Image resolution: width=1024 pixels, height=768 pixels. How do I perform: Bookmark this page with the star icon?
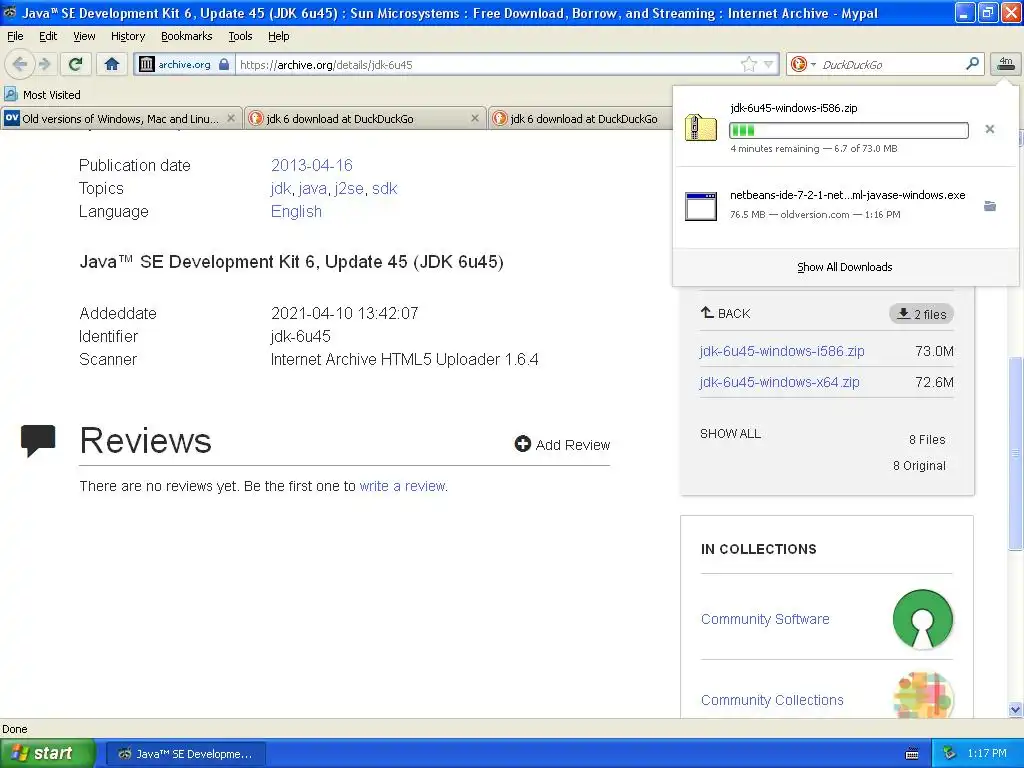(x=748, y=64)
